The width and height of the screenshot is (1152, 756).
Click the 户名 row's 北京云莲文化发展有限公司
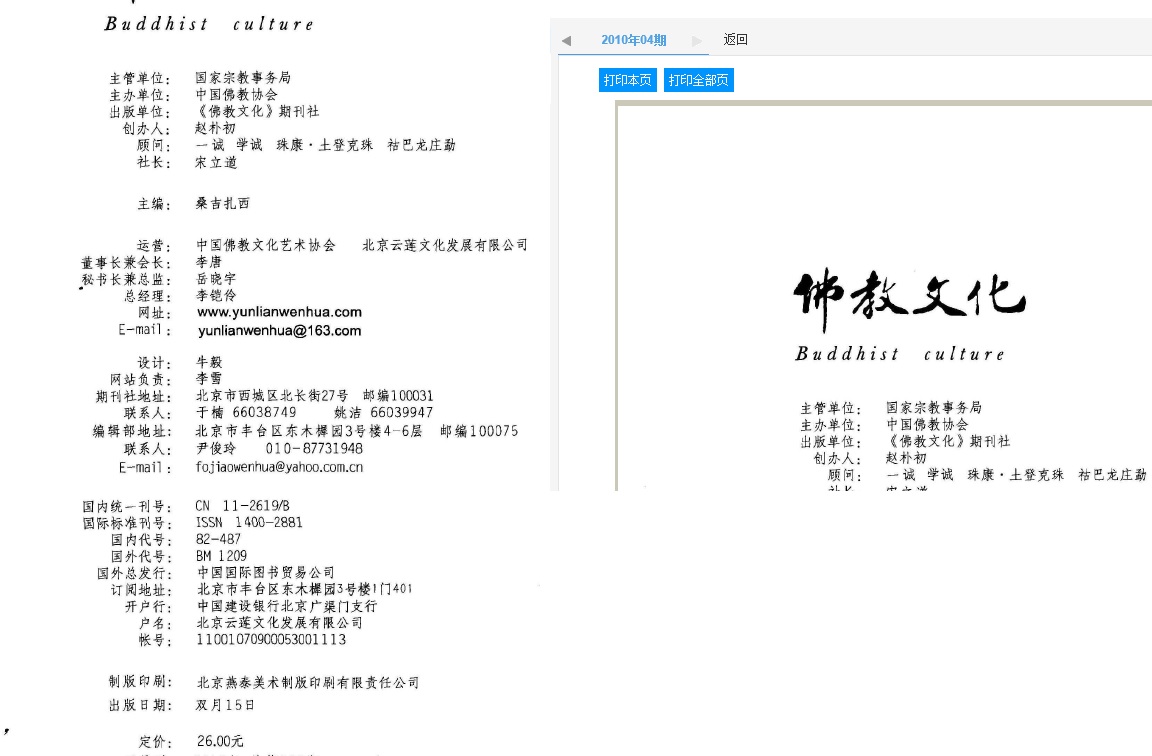279,623
